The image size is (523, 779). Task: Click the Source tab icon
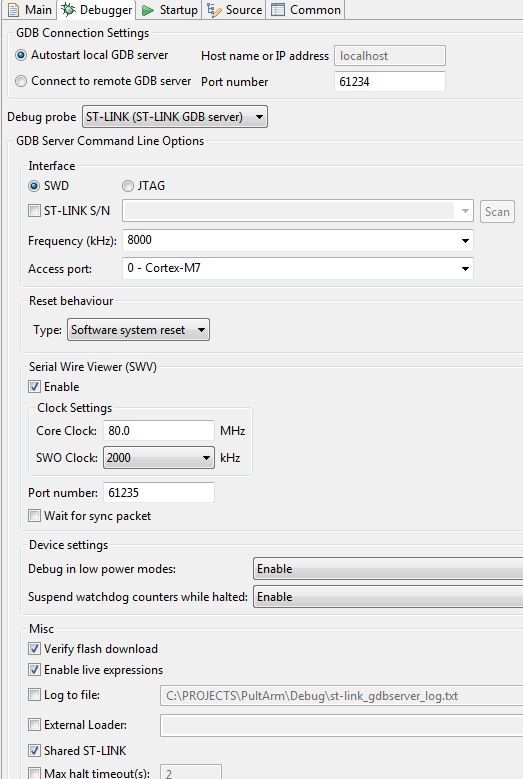pos(214,10)
